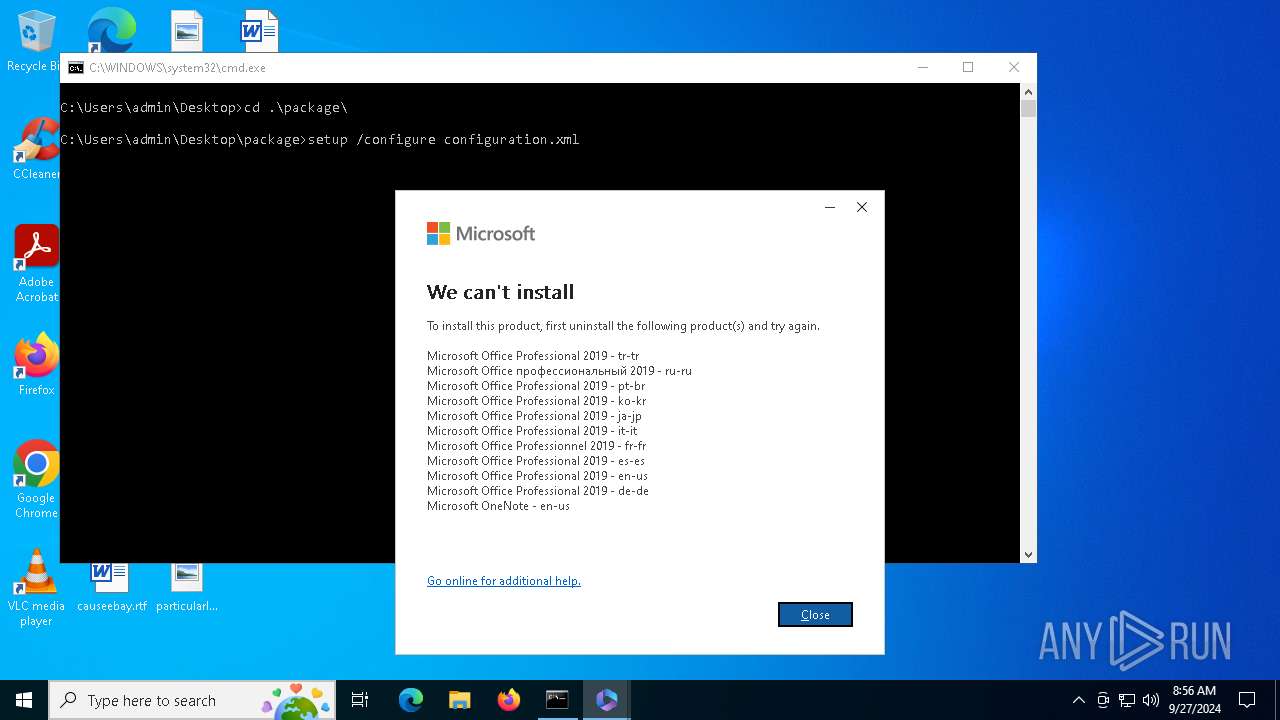Open the notification center icon
Screen dimensions: 1280x720
[x=1247, y=700]
